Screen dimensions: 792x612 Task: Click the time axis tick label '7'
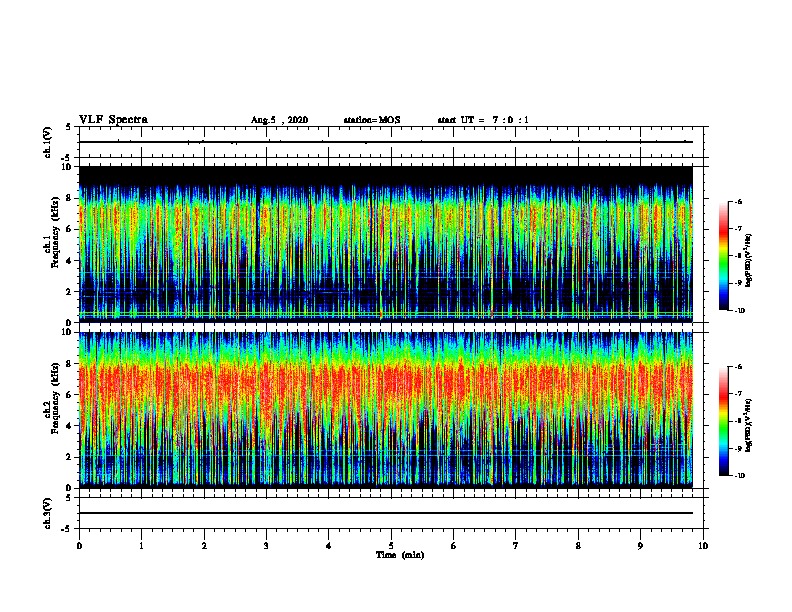point(516,546)
